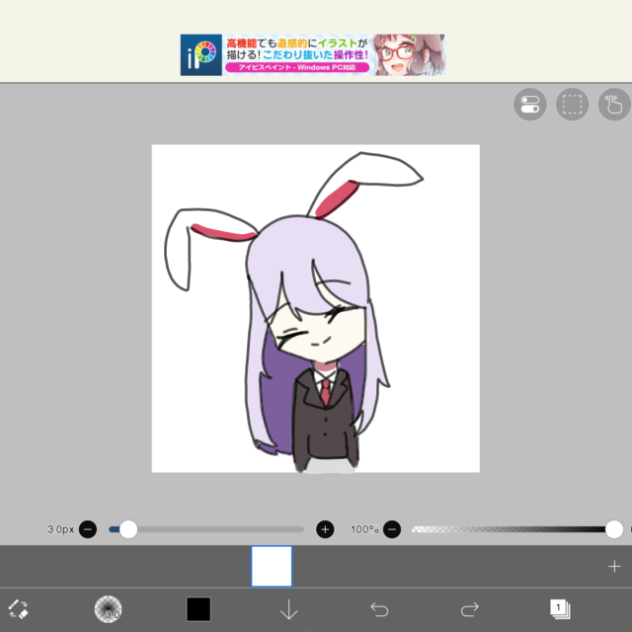Open the toggle switches settings icon
The height and width of the screenshot is (632, 632).
[530, 104]
